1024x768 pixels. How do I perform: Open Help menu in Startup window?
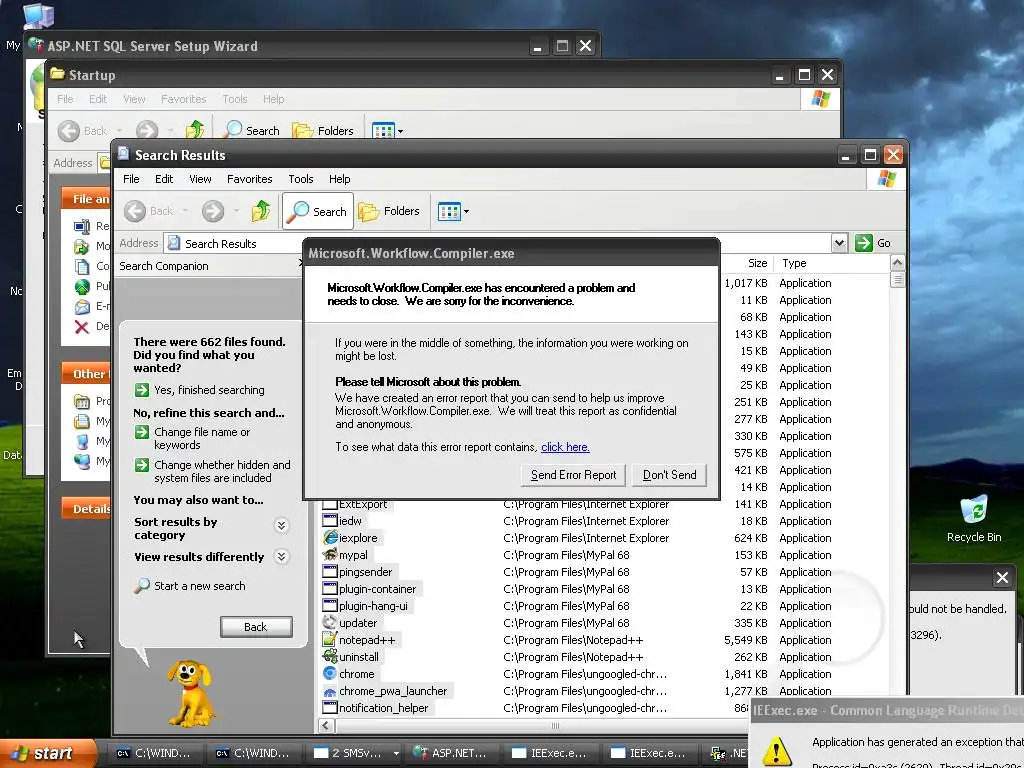[274, 99]
